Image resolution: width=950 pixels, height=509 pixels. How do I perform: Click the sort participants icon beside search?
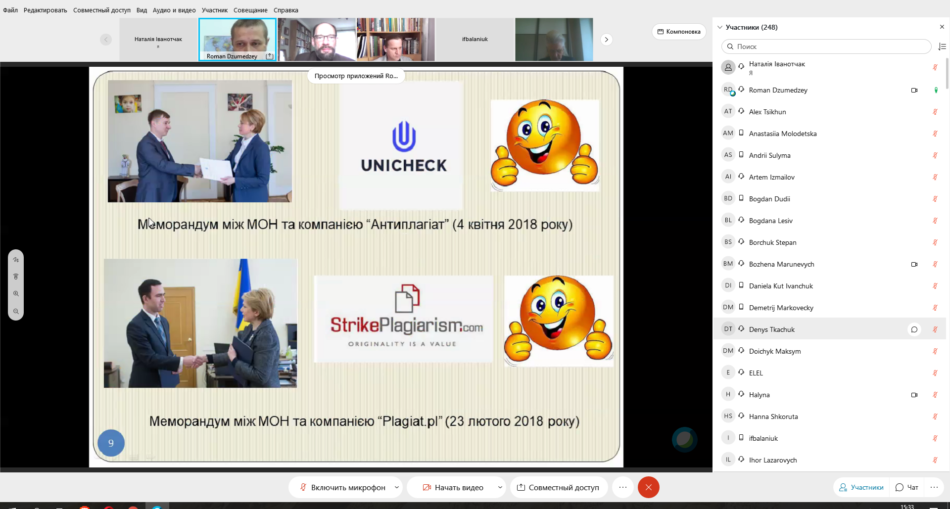click(941, 46)
